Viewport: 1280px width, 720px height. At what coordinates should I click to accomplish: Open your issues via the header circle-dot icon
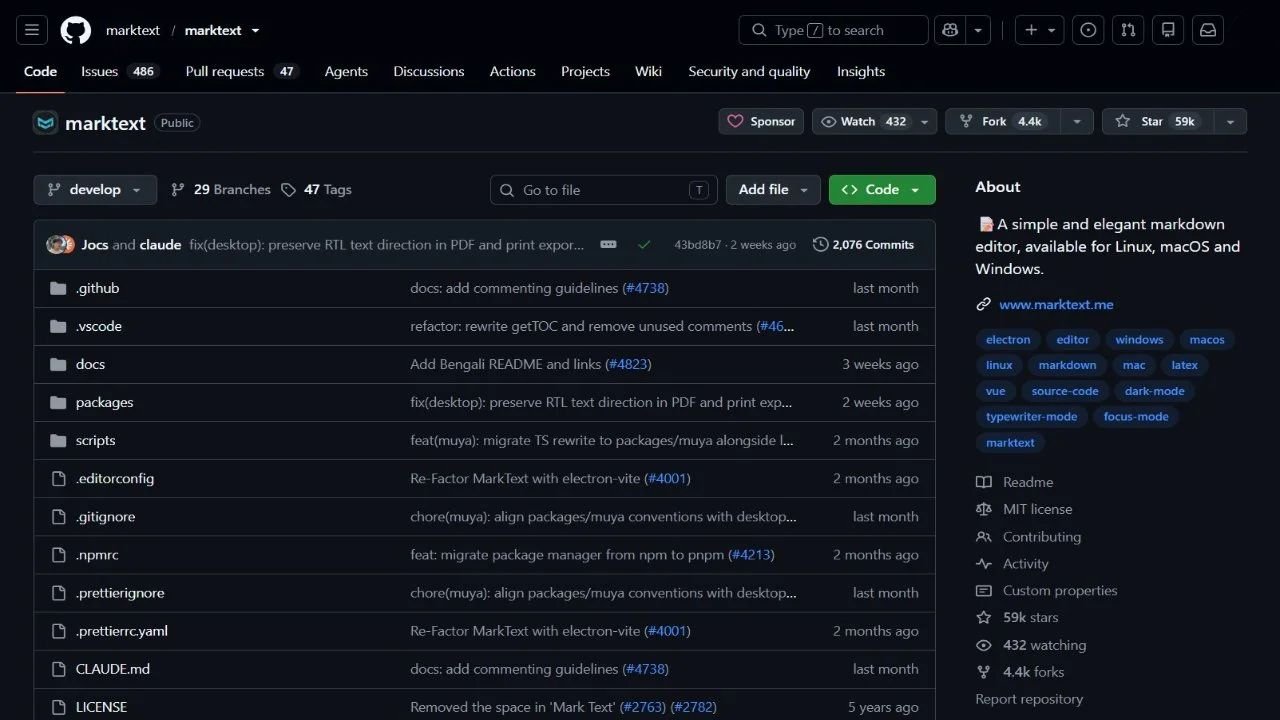(x=1088, y=30)
